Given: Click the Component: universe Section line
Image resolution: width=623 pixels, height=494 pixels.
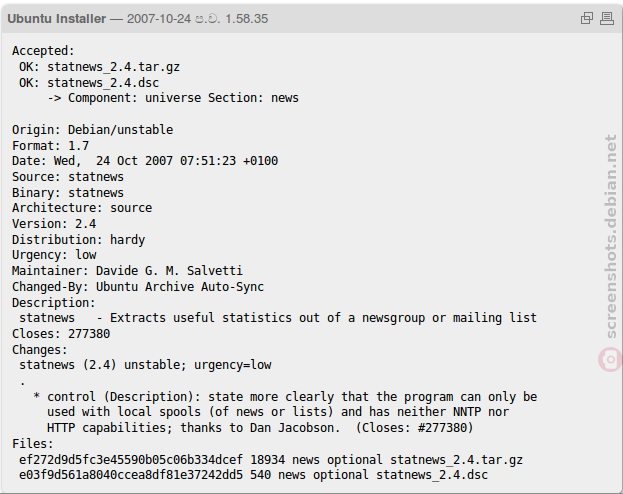Looking at the screenshot, I should (173, 98).
